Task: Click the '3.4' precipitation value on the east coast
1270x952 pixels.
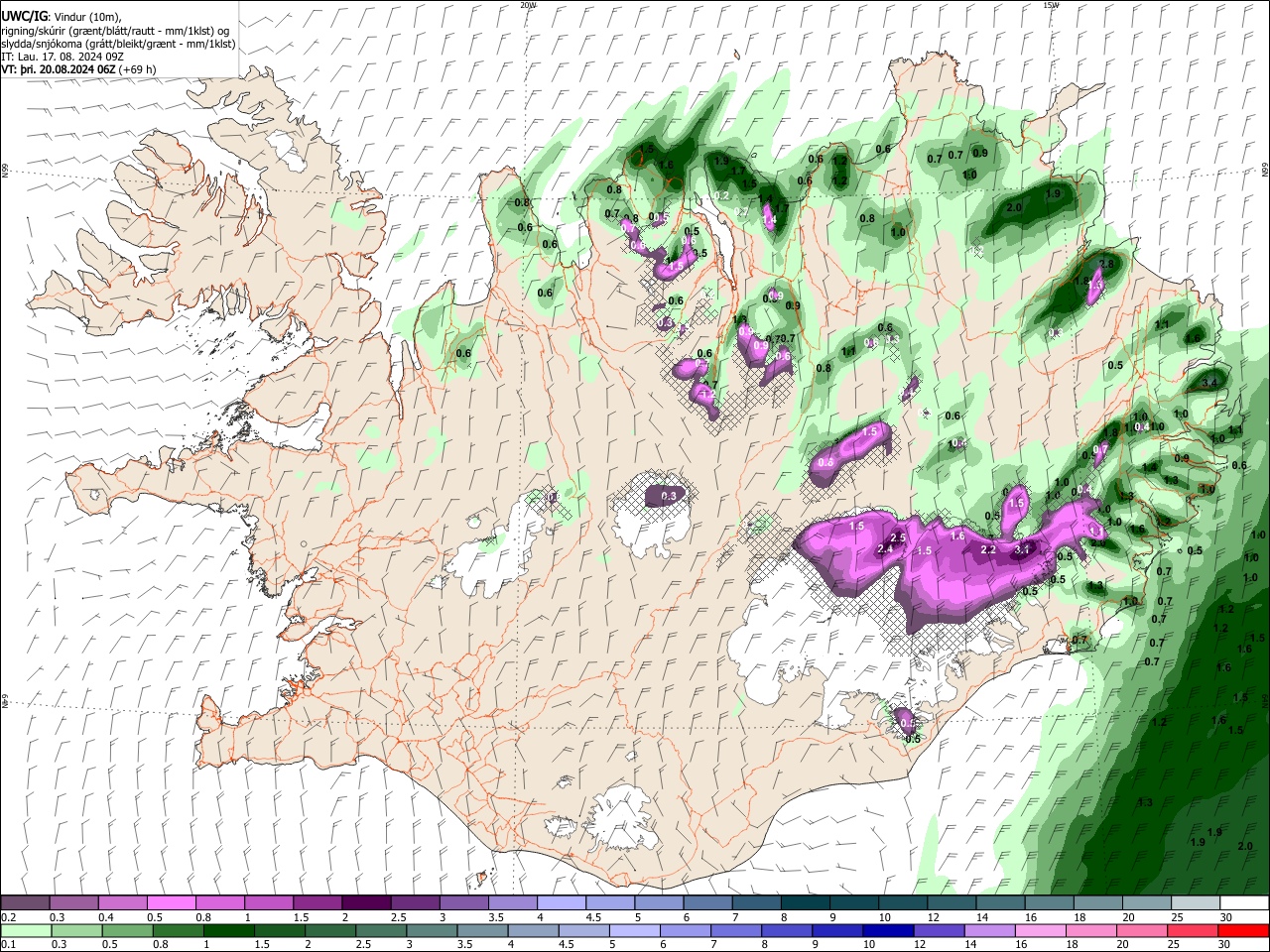Action: coord(1209,383)
